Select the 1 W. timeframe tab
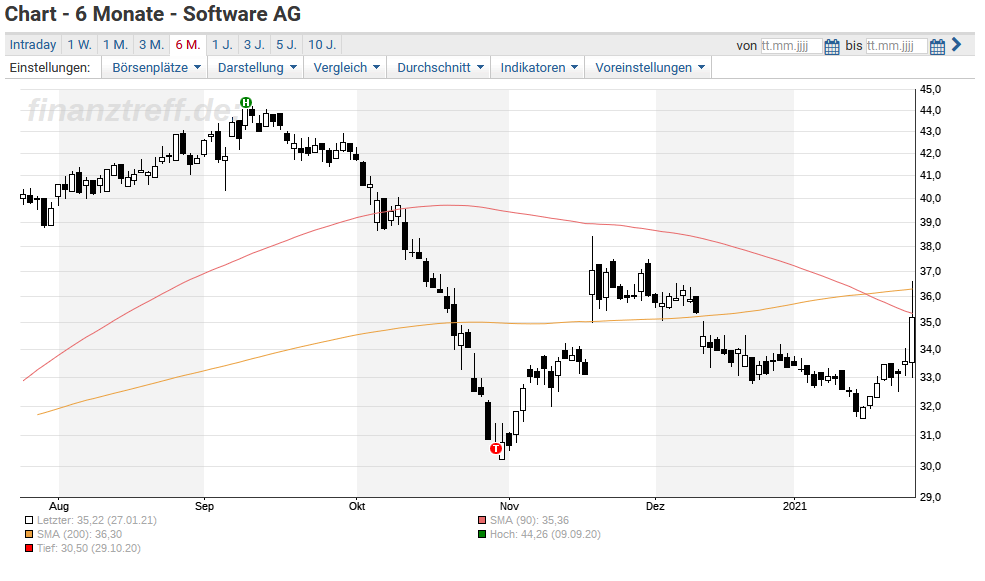The image size is (985, 581). click(80, 45)
